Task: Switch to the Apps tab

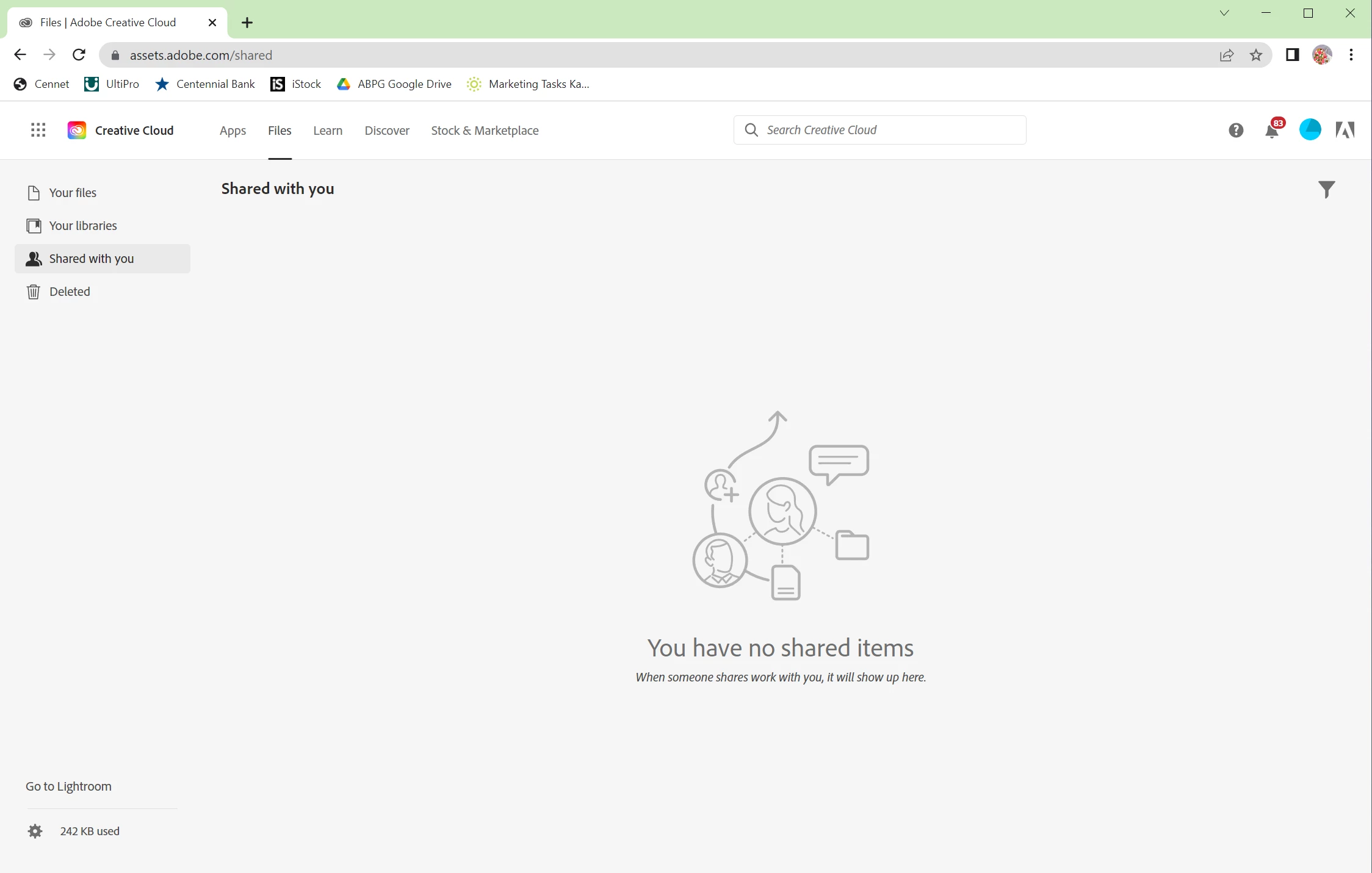Action: pos(233,131)
